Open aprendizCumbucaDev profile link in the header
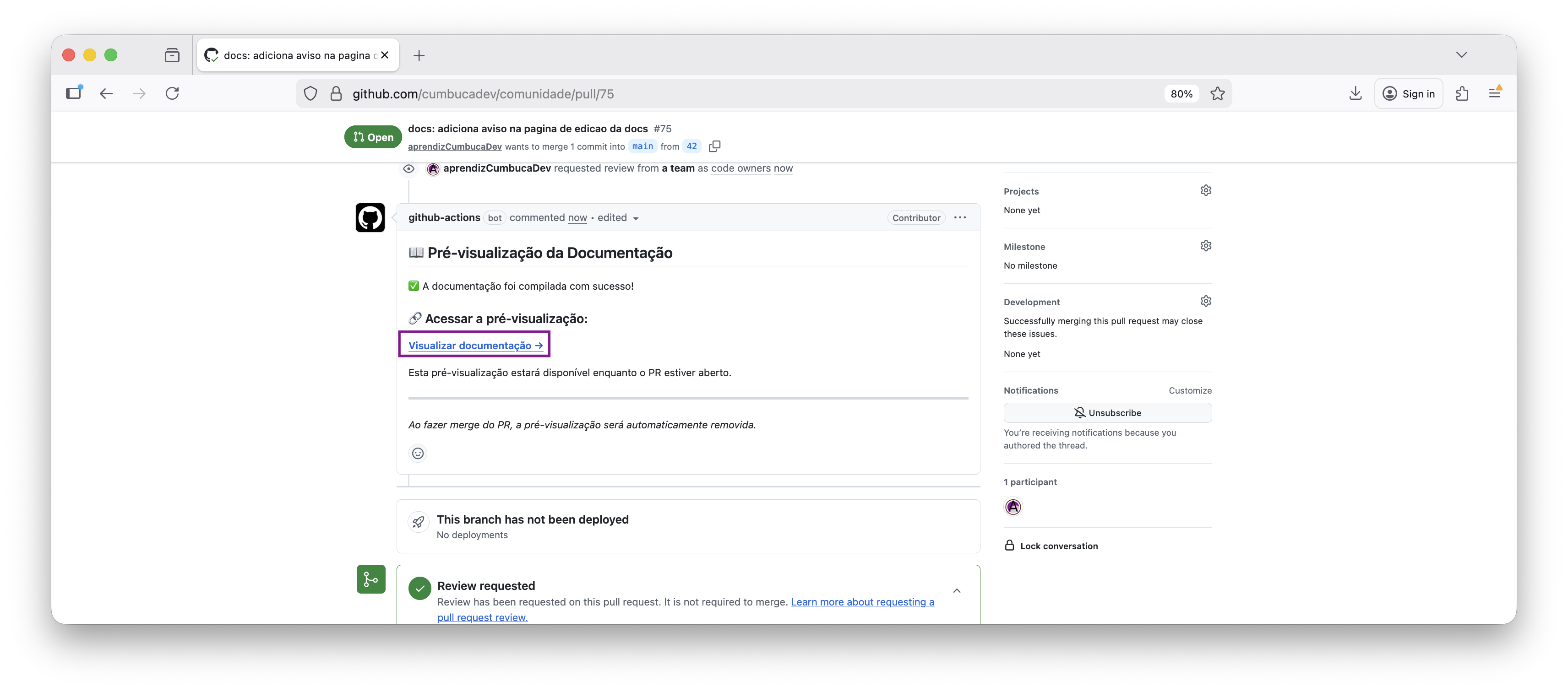 (x=455, y=146)
